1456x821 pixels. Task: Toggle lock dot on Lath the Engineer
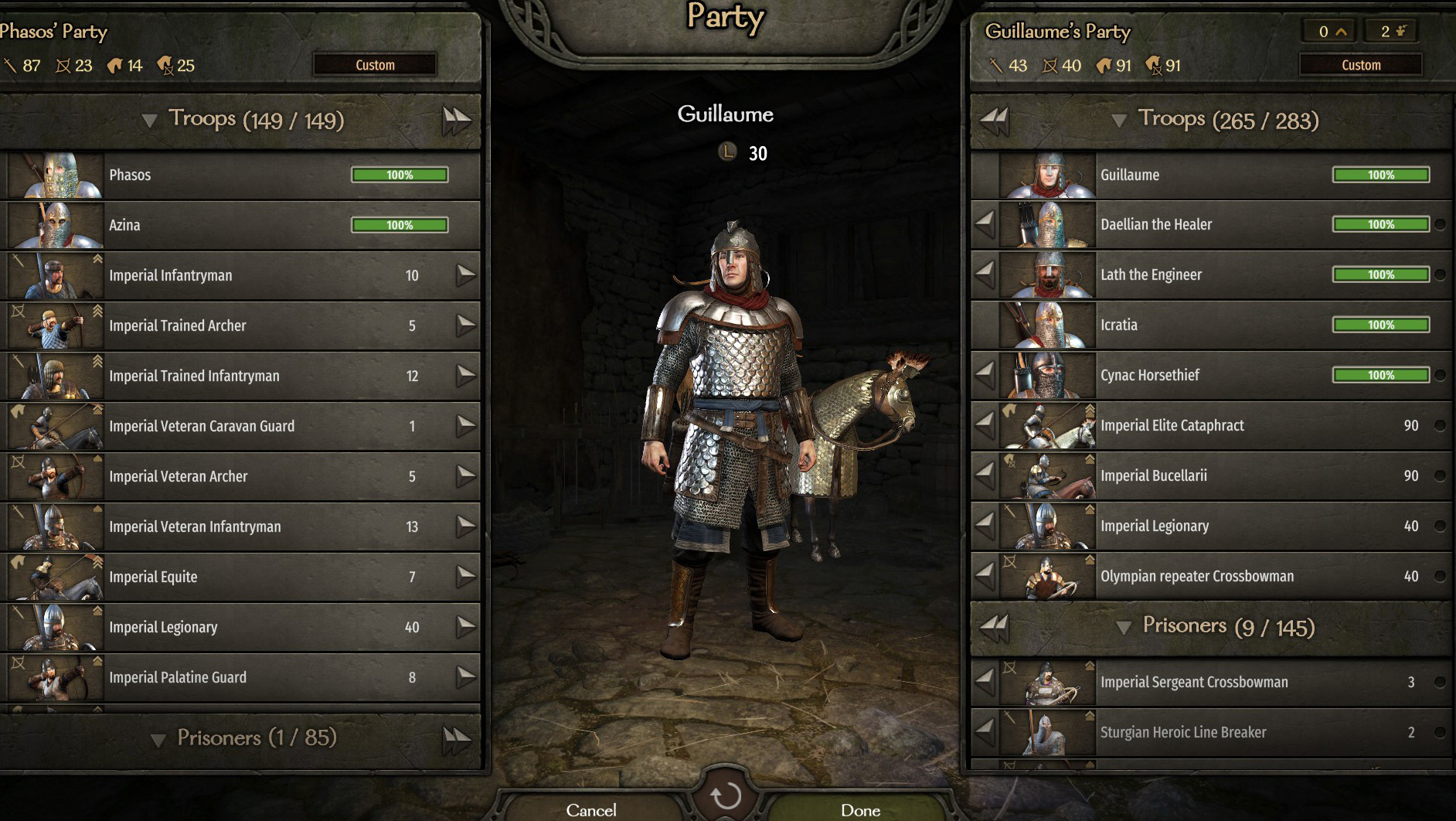(1440, 274)
